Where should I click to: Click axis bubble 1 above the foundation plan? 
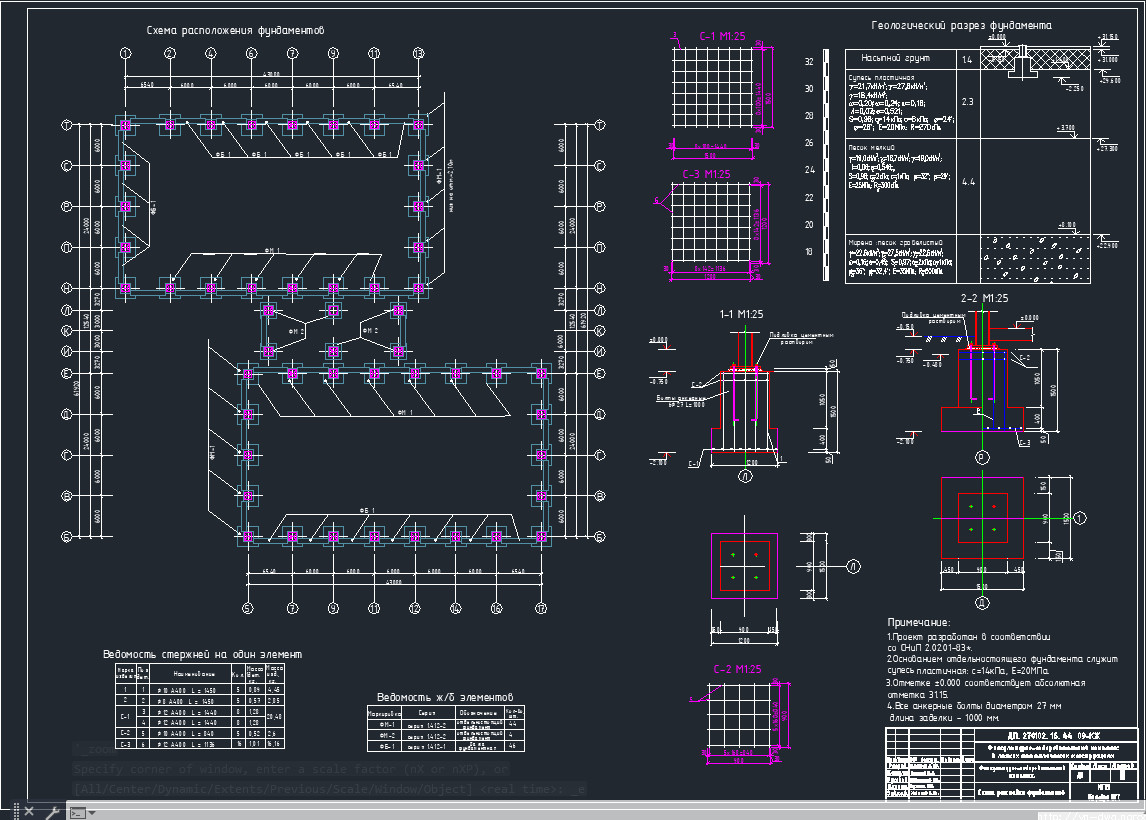[x=125, y=53]
